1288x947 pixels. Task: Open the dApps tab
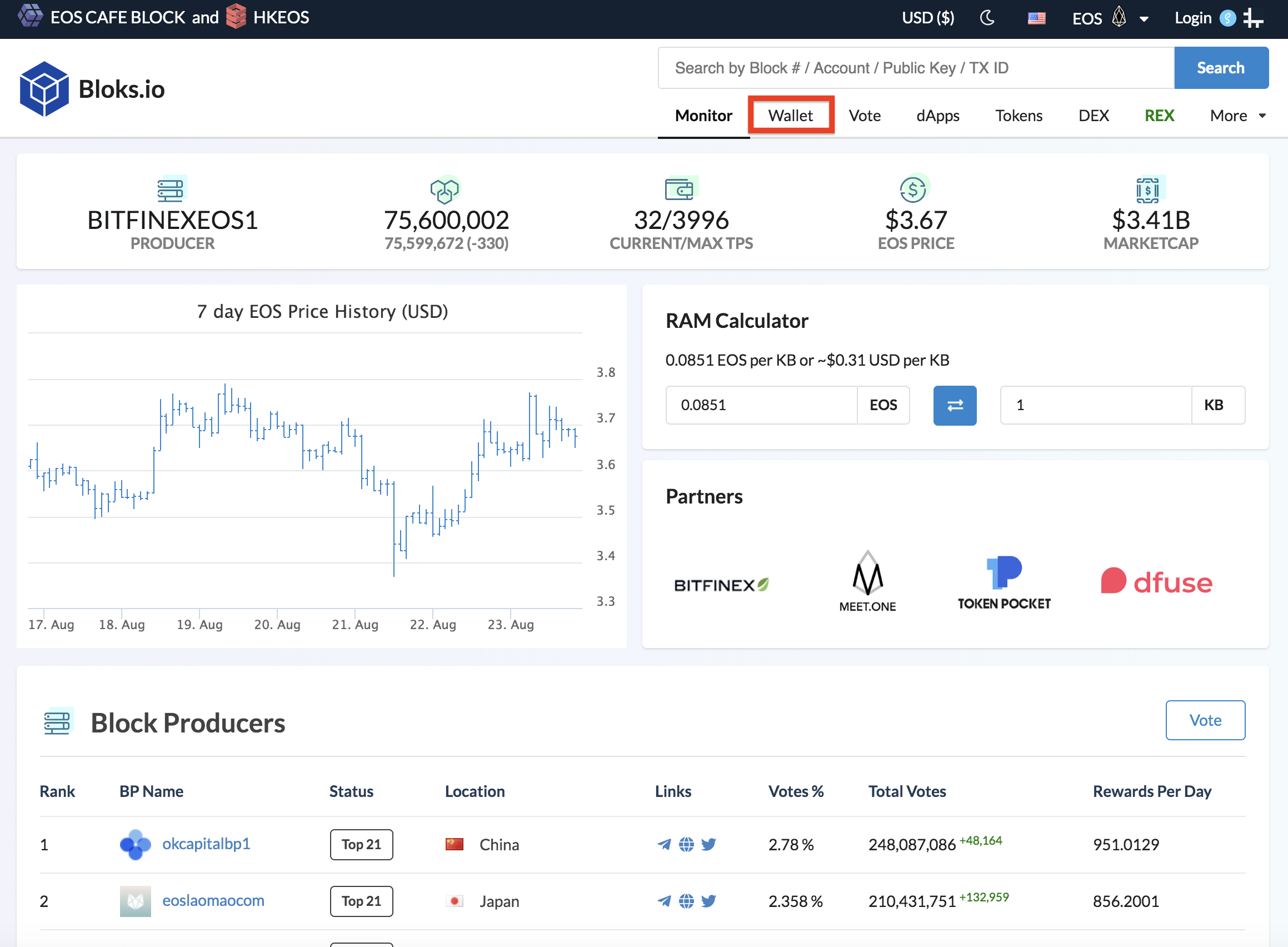[x=938, y=116]
